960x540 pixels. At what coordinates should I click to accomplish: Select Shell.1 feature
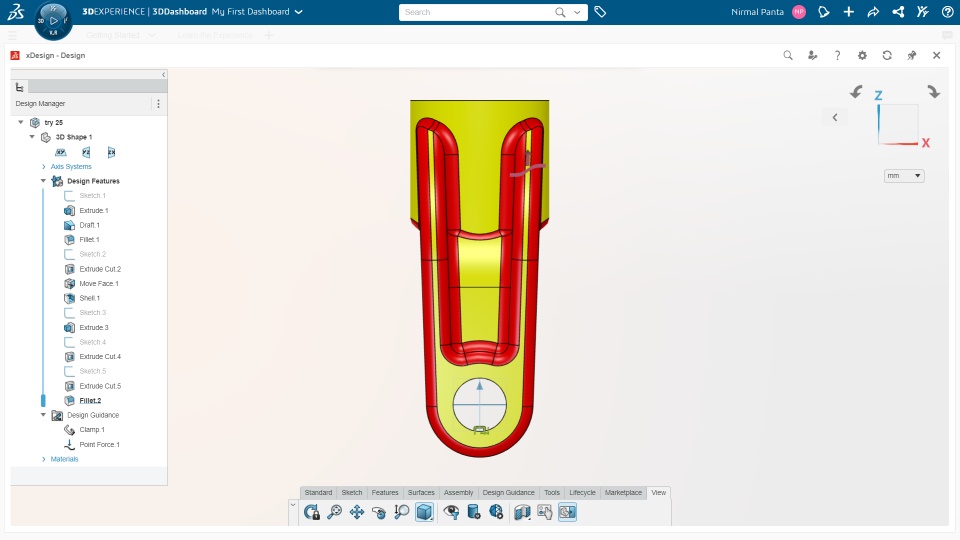pos(89,298)
